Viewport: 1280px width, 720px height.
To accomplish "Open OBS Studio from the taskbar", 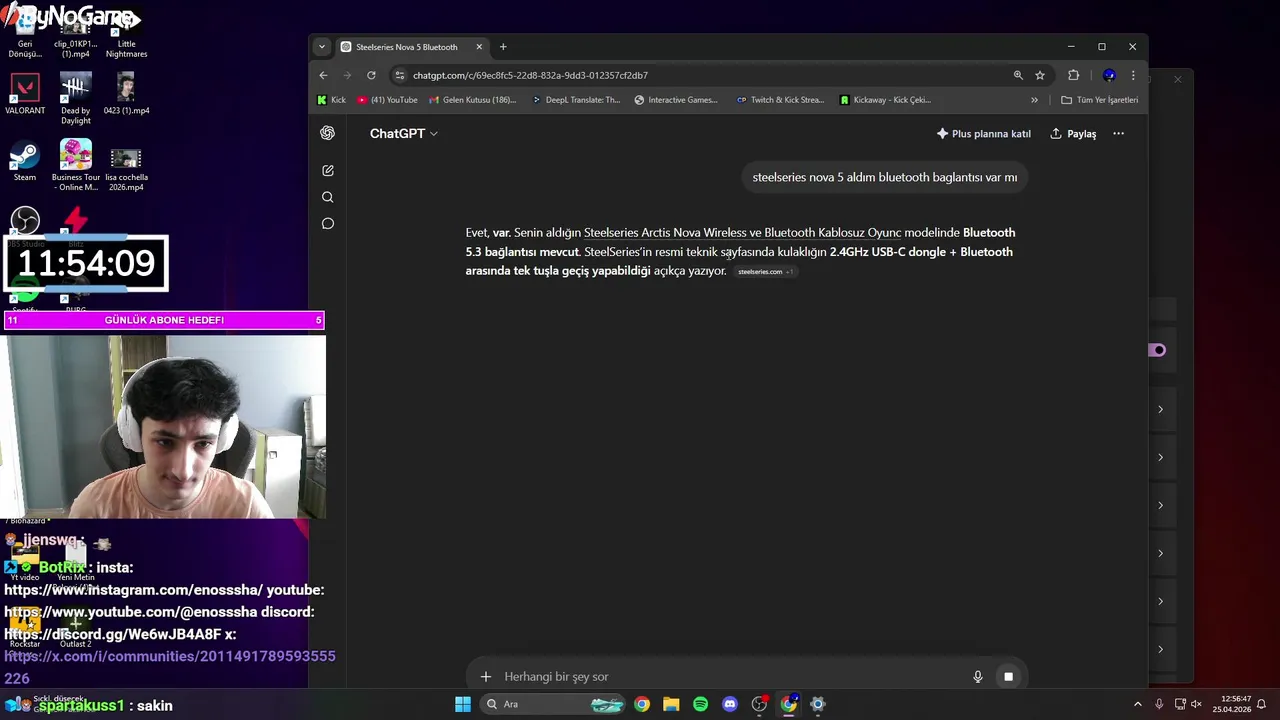I will click(x=759, y=704).
